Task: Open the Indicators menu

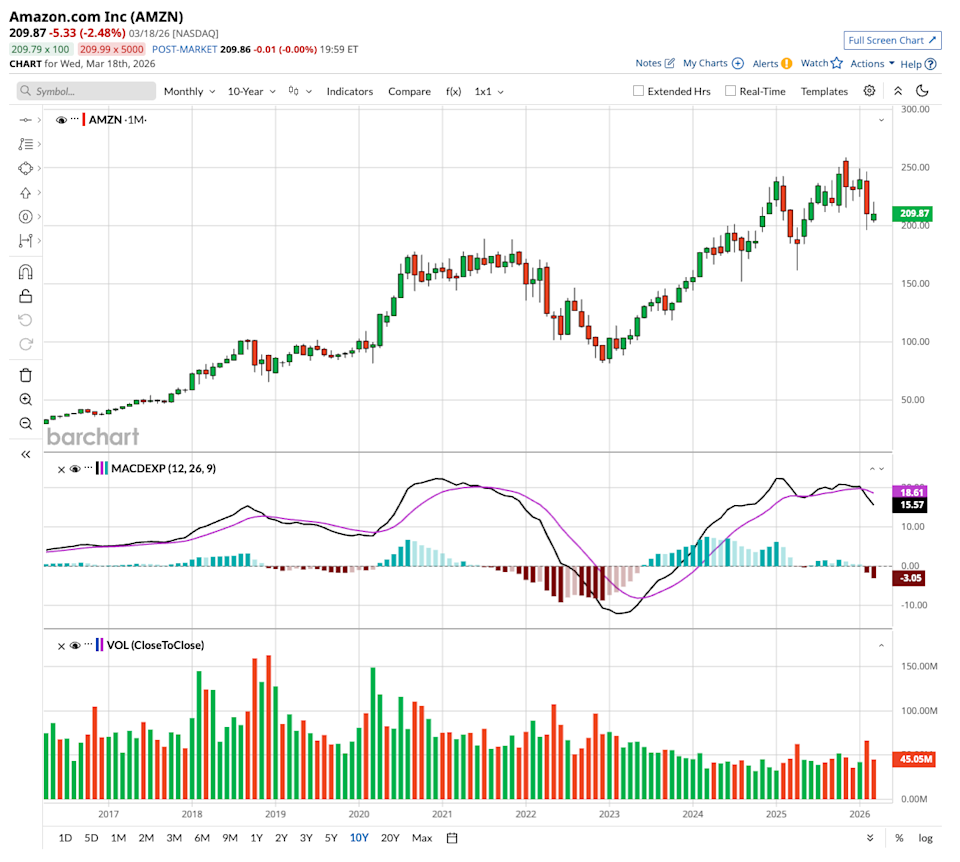Action: (x=349, y=91)
